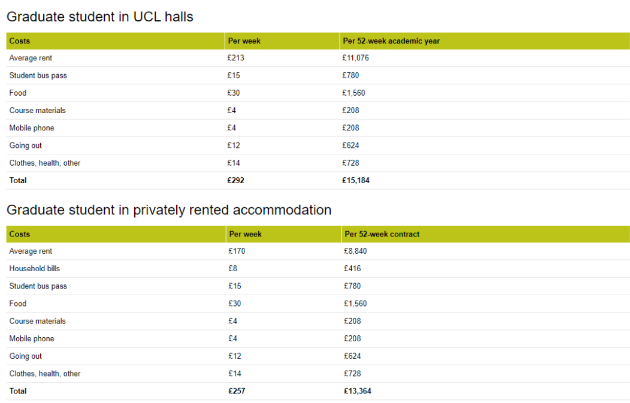Select 'Going out' label in privately rented table

26,355
